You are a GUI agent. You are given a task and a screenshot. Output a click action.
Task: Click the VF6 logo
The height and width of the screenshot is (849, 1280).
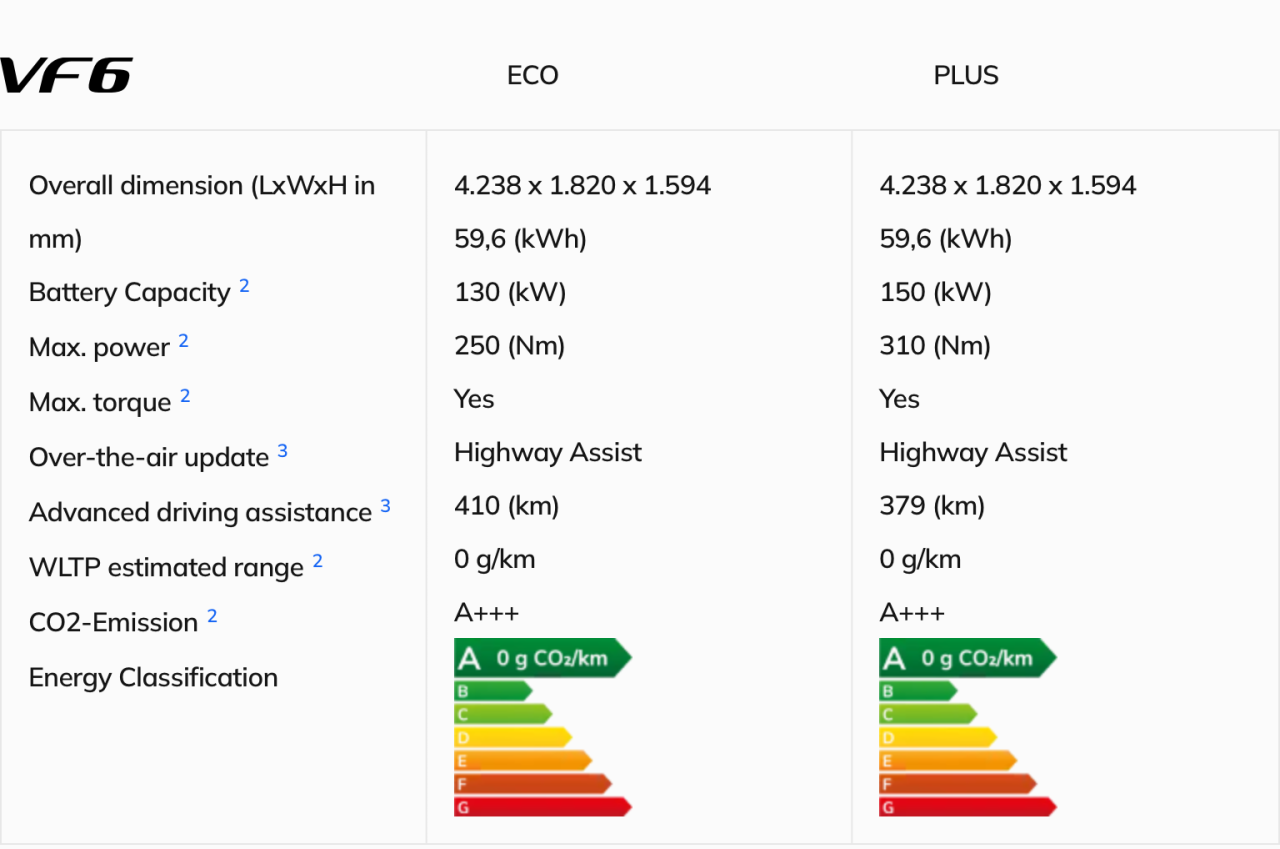pyautogui.click(x=66, y=75)
